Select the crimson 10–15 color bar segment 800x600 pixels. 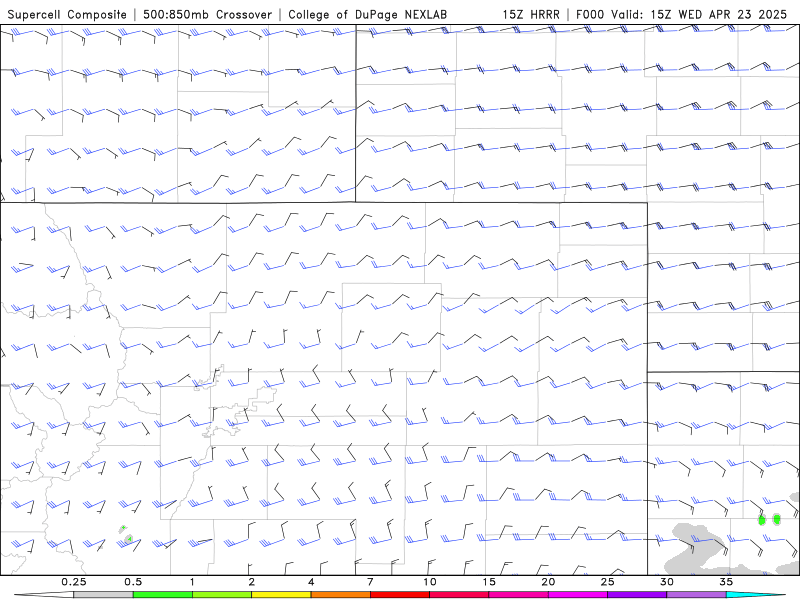click(x=459, y=595)
